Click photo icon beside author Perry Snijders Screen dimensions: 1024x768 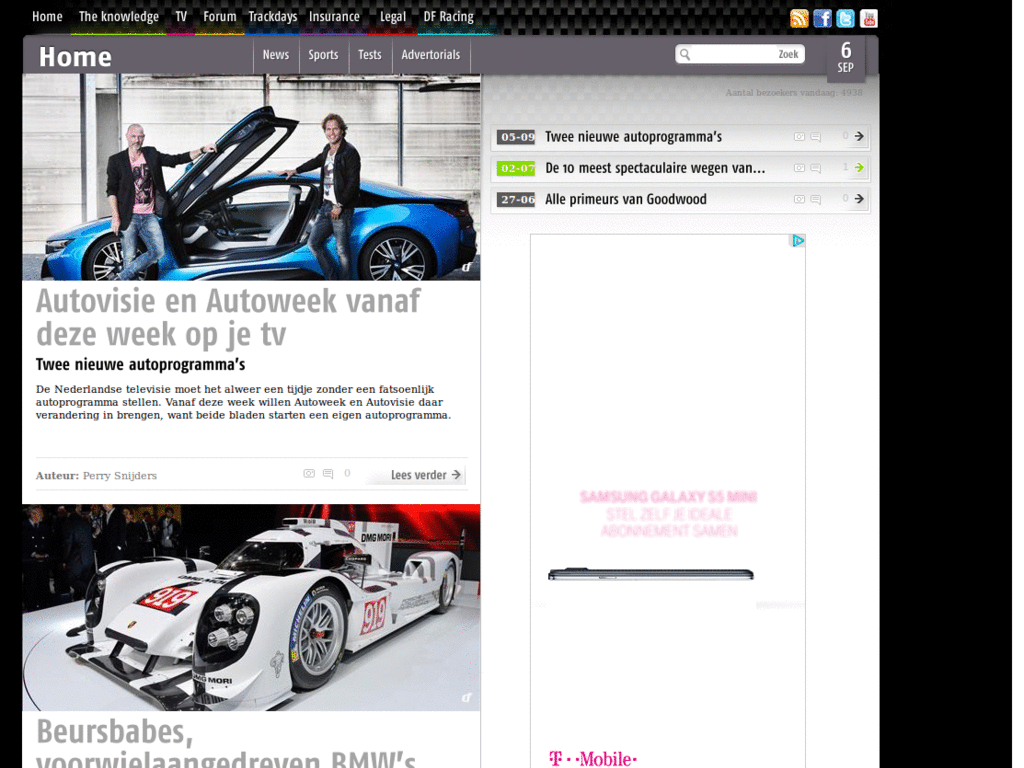[309, 473]
